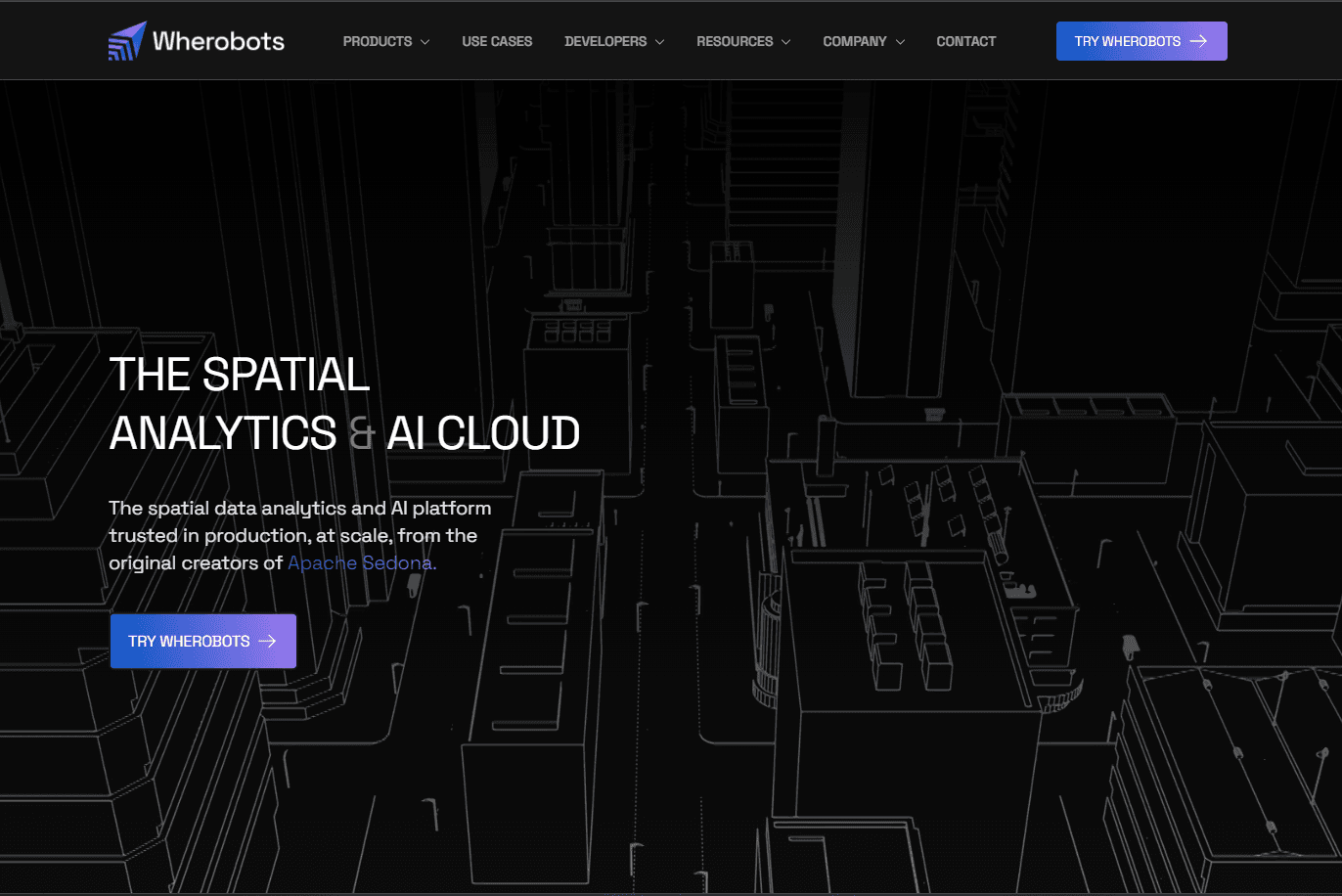Expand the Resources dropdown chevron
The height and width of the screenshot is (896, 1342).
click(x=785, y=42)
